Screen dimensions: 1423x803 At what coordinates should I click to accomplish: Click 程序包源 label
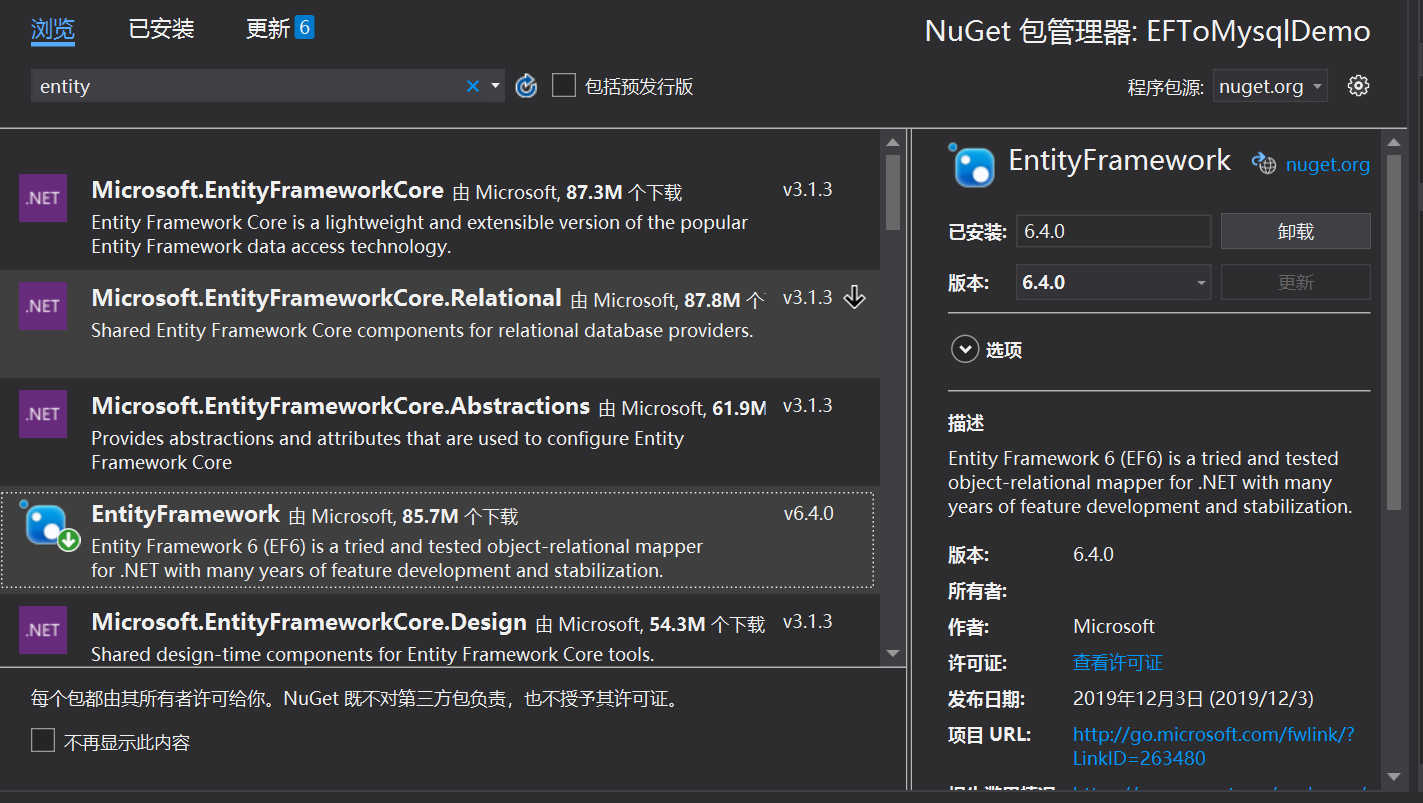(1166, 87)
